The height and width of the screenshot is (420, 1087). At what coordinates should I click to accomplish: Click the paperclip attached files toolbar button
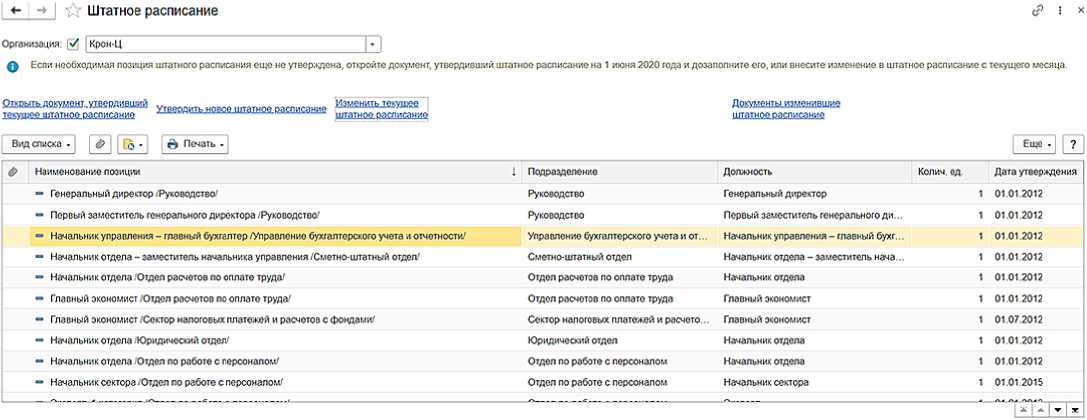coord(100,144)
